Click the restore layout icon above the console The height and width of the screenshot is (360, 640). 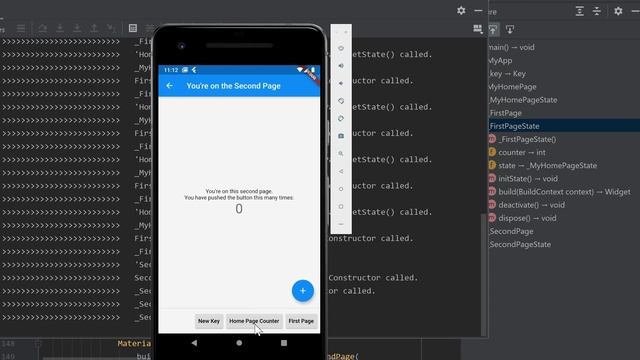[478, 29]
